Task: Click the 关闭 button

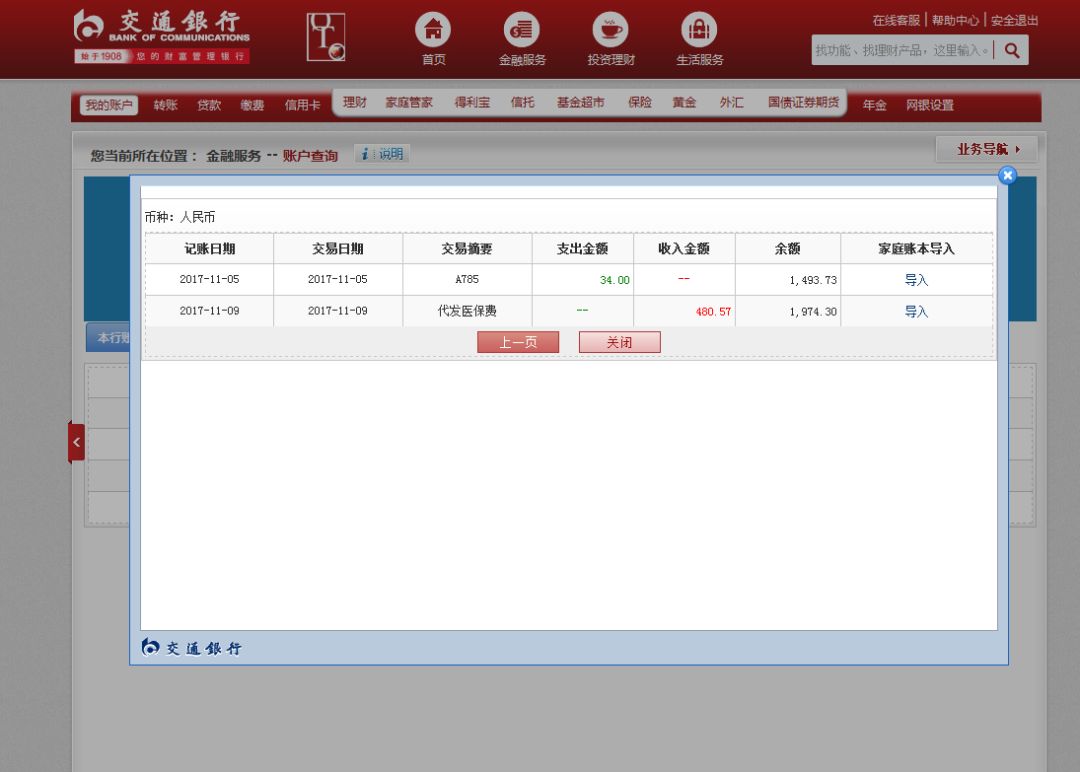Action: pyautogui.click(x=619, y=341)
